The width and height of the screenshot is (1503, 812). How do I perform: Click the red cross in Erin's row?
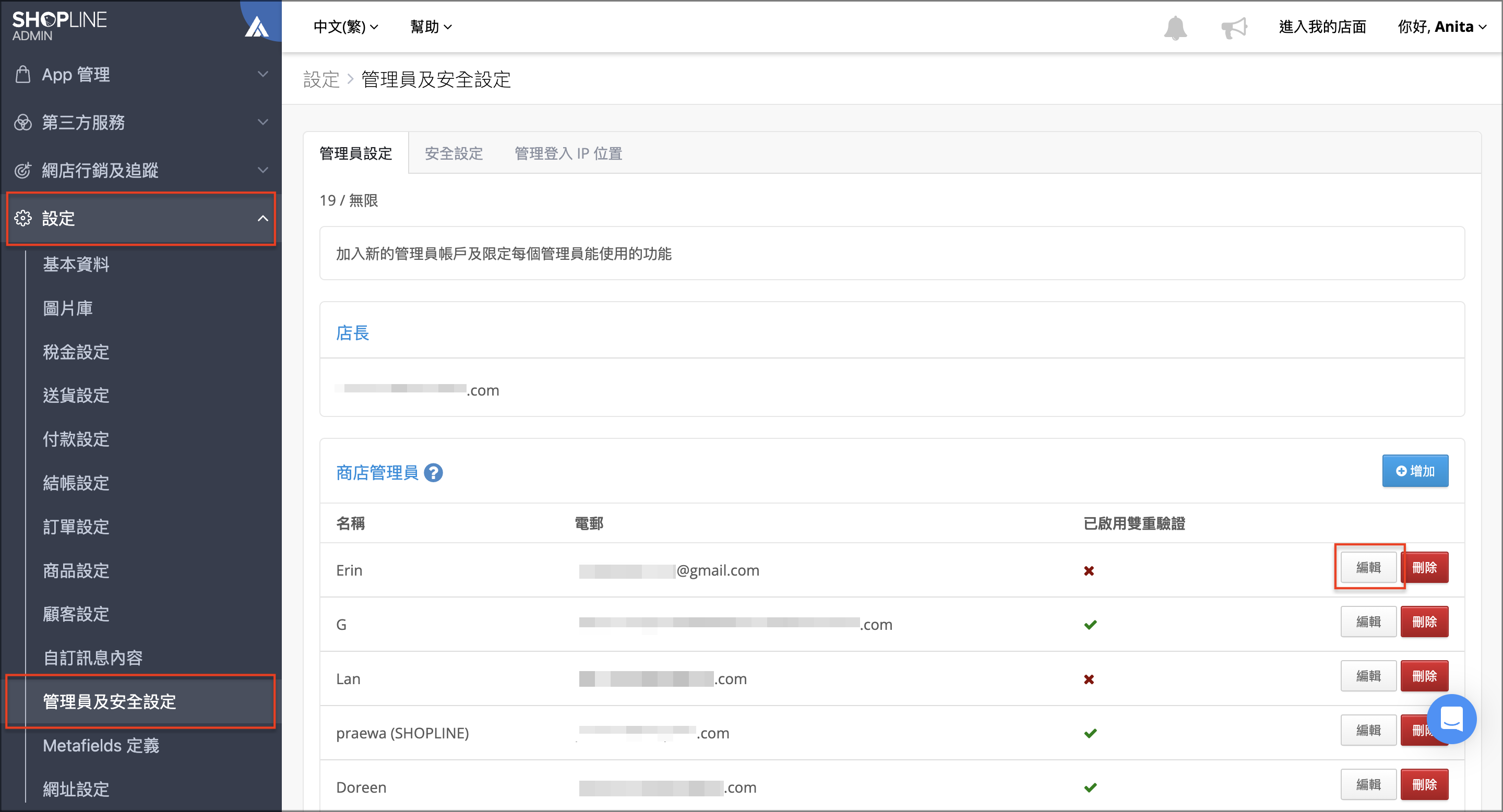[1089, 570]
